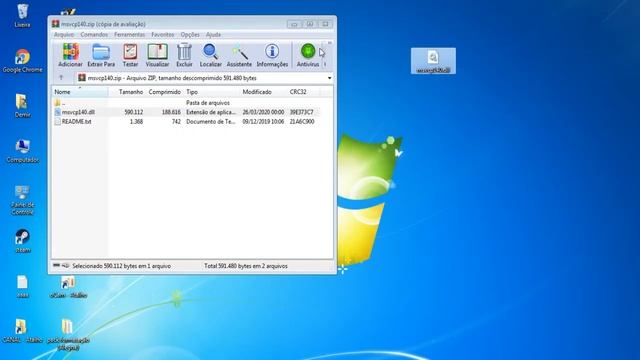Click the 21A6C900 CRC value
This screenshot has width=640, height=360.
pyautogui.click(x=302, y=122)
